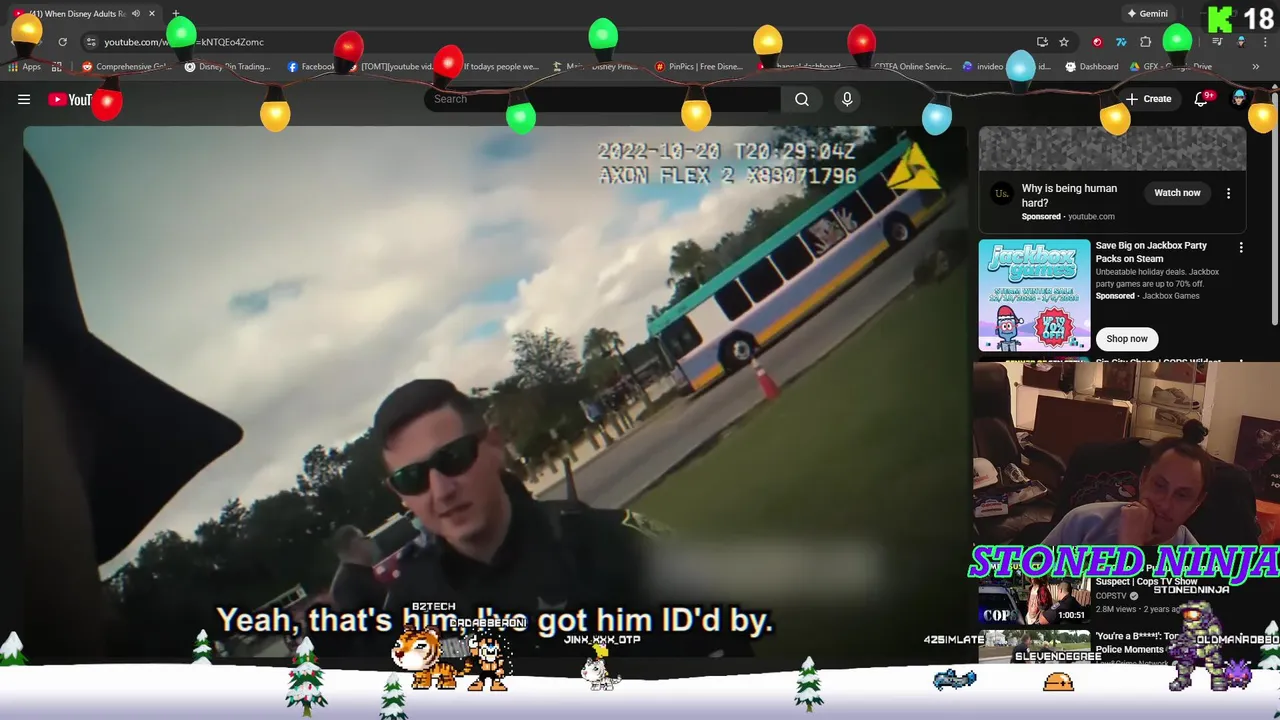Image resolution: width=1280 pixels, height=720 pixels.
Task: Close the 'When Disney Adults' tab
Action: coord(152,14)
